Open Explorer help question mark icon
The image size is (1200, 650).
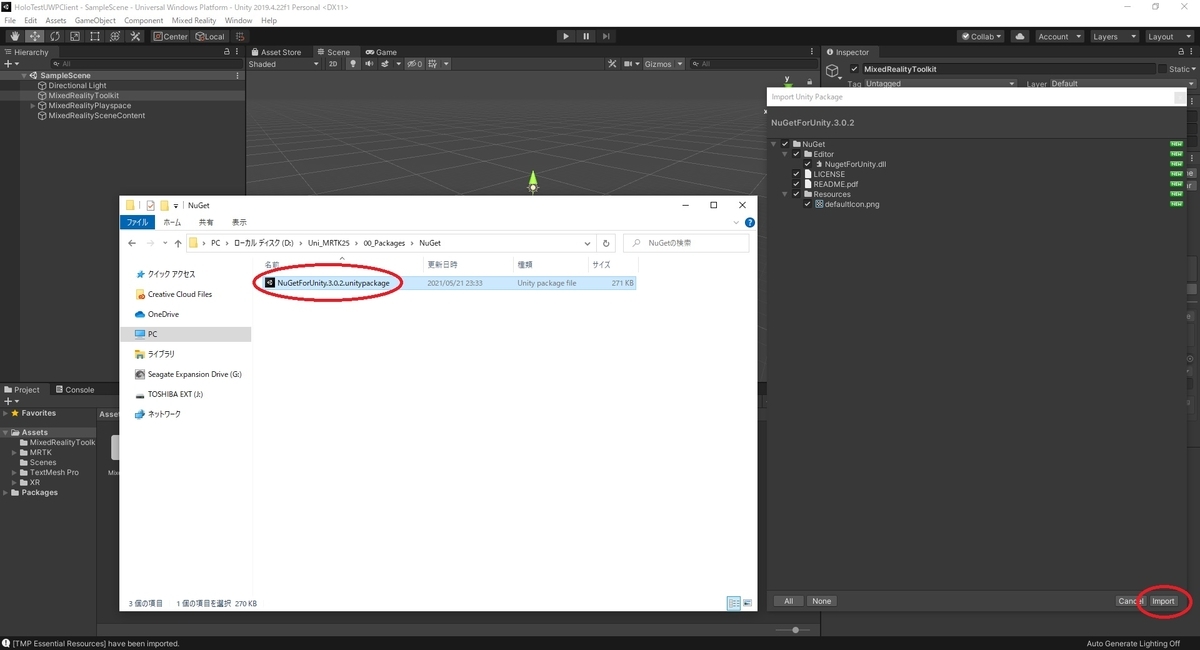tap(750, 222)
